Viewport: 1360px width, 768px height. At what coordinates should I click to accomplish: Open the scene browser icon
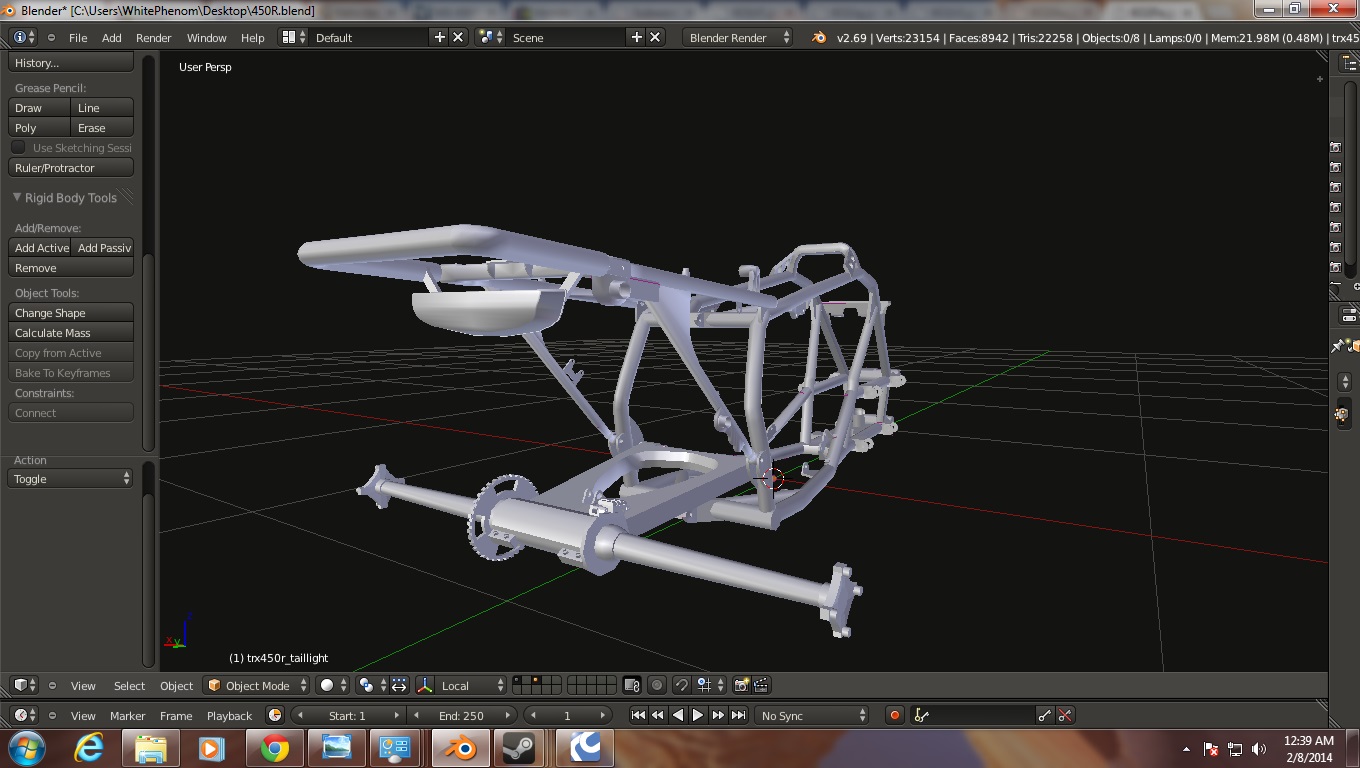click(x=490, y=37)
